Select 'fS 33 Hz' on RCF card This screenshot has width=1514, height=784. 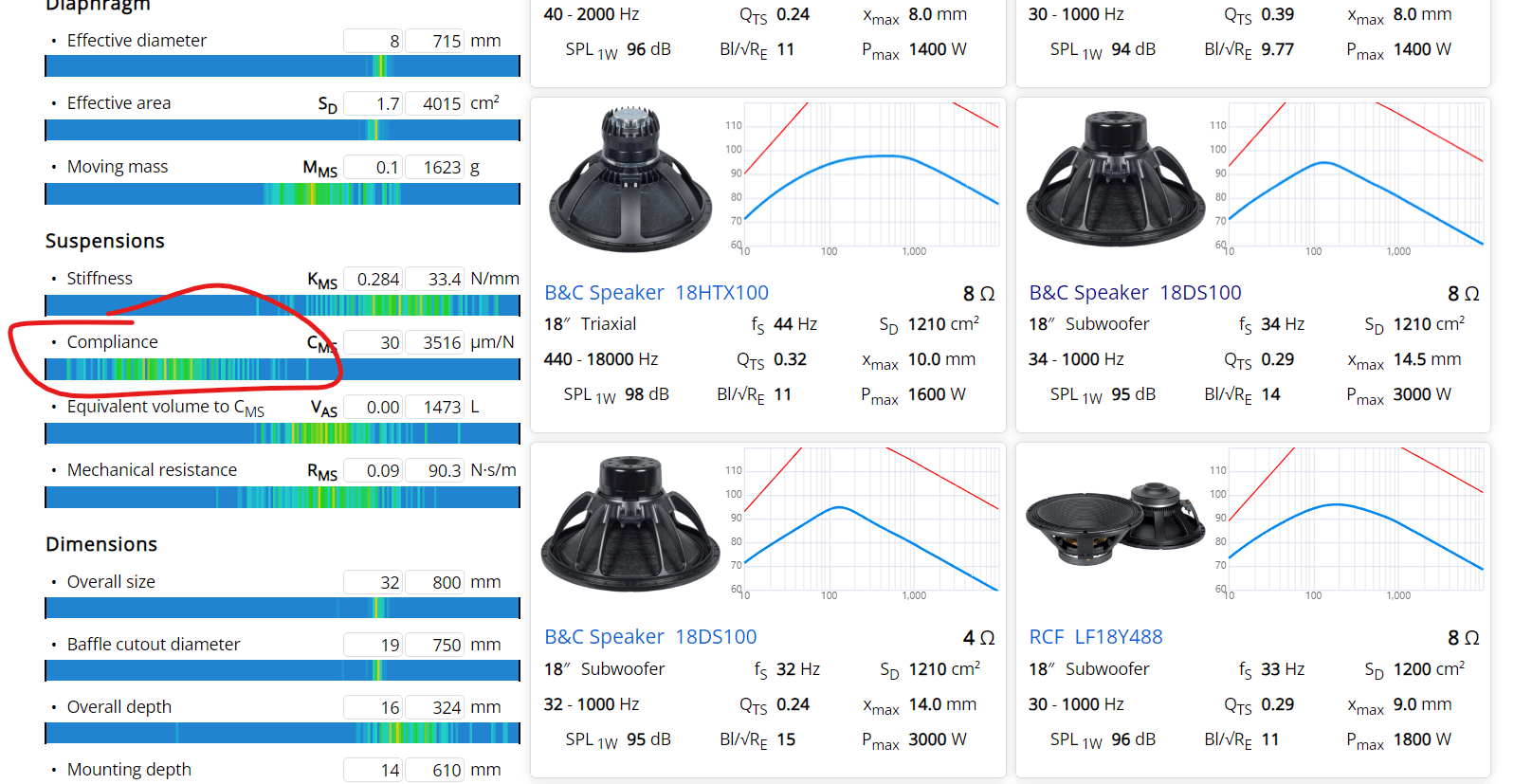tap(1271, 669)
